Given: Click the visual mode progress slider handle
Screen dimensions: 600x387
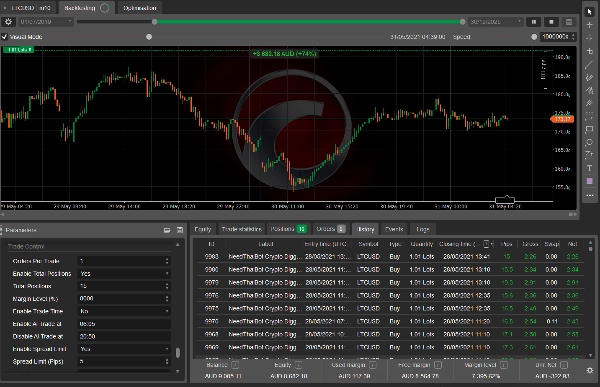Looking at the screenshot, I should [x=149, y=37].
